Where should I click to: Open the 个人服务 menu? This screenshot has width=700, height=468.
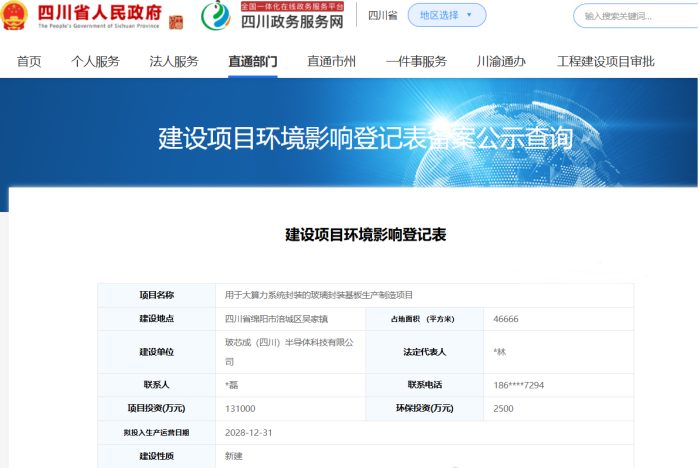pos(95,61)
